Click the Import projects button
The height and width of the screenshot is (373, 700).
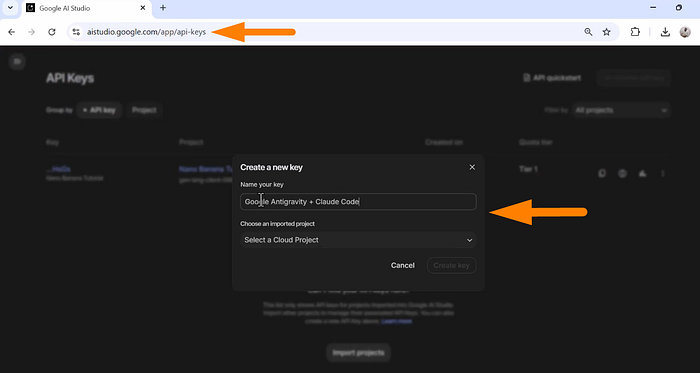click(358, 353)
